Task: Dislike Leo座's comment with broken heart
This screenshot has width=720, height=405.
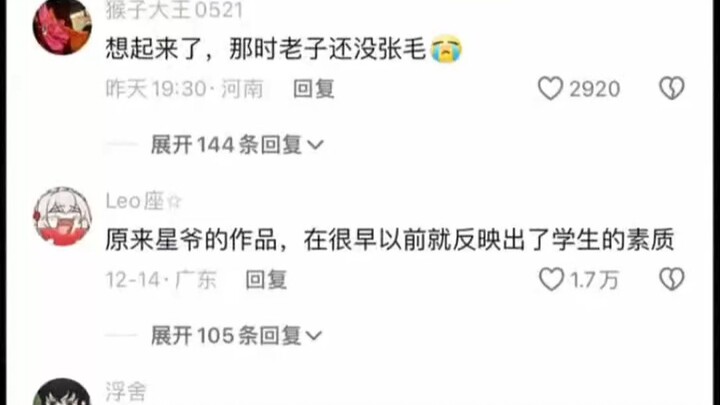Action: (x=672, y=279)
